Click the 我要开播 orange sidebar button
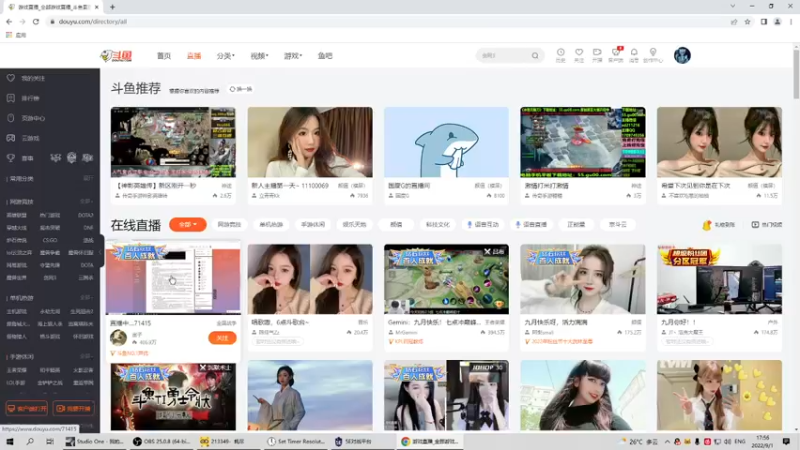 [x=73, y=409]
